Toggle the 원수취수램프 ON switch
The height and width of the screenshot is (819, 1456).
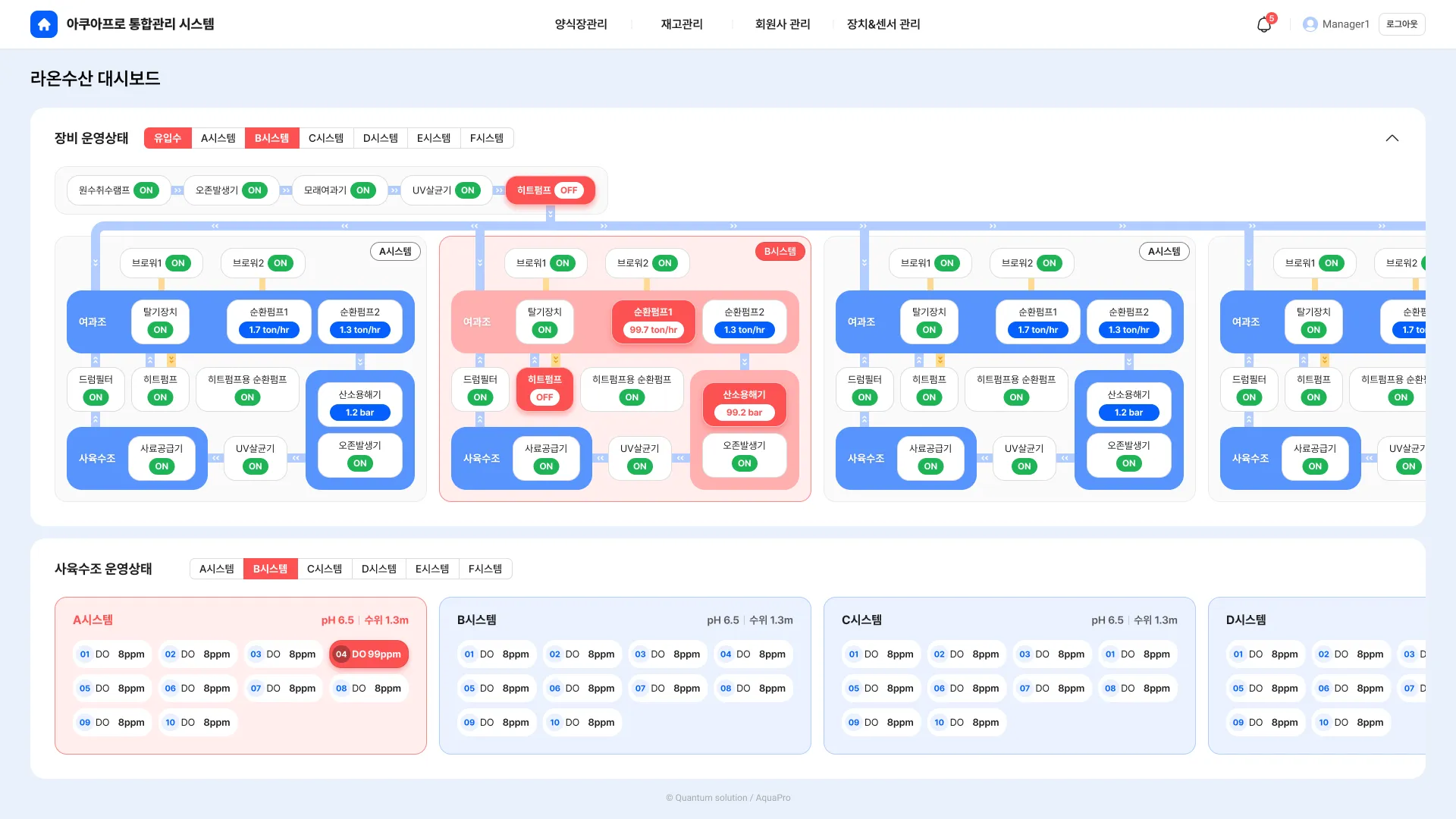click(x=146, y=190)
